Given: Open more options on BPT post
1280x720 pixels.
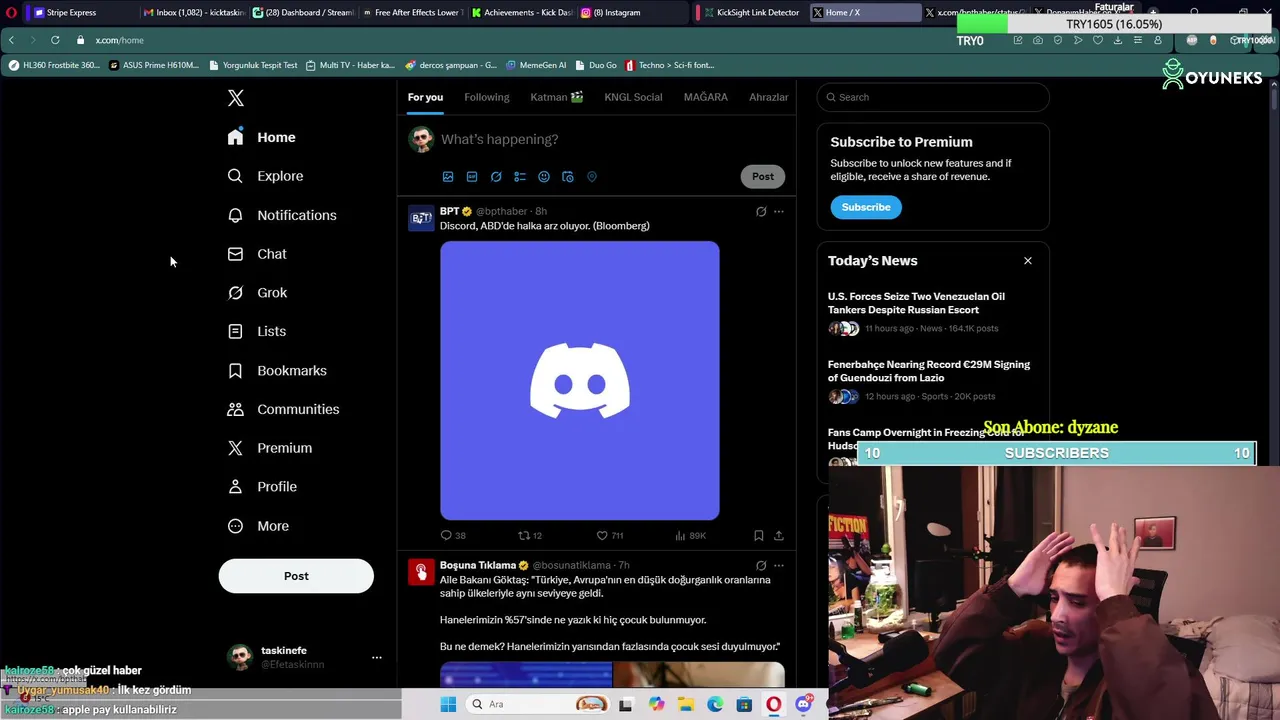Looking at the screenshot, I should pos(779,212).
